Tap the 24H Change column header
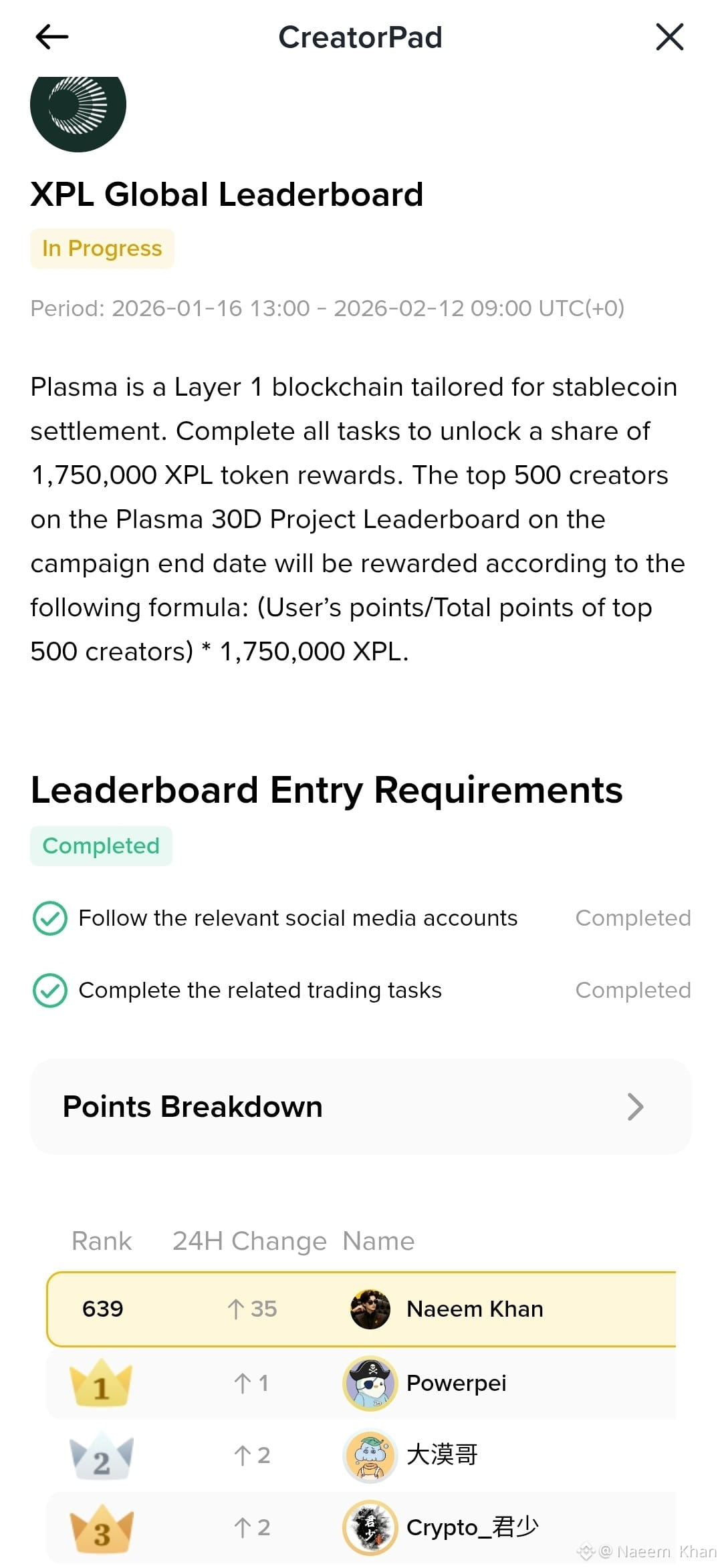 point(249,1241)
